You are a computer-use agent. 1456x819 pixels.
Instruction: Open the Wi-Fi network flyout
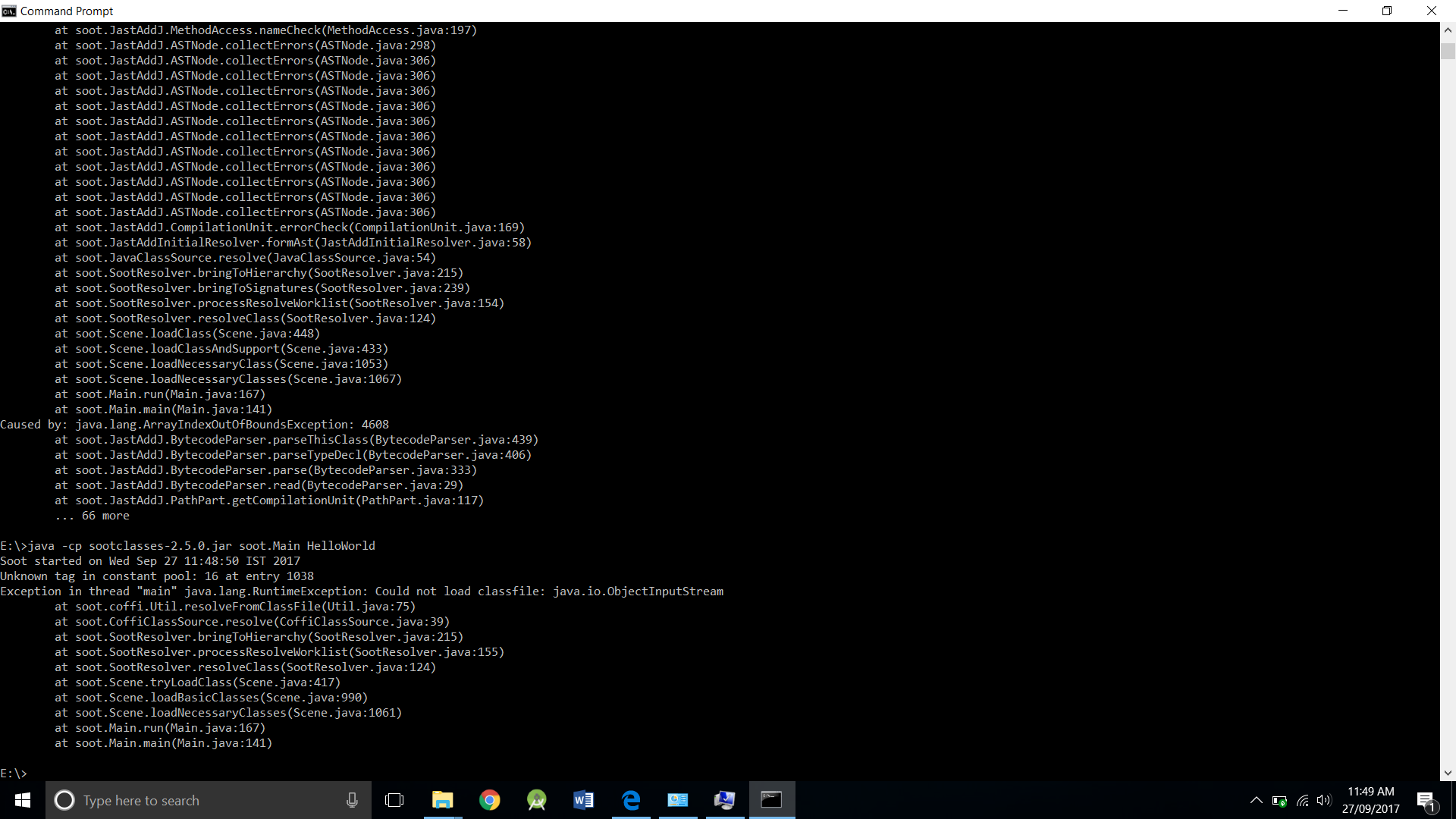point(1302,801)
